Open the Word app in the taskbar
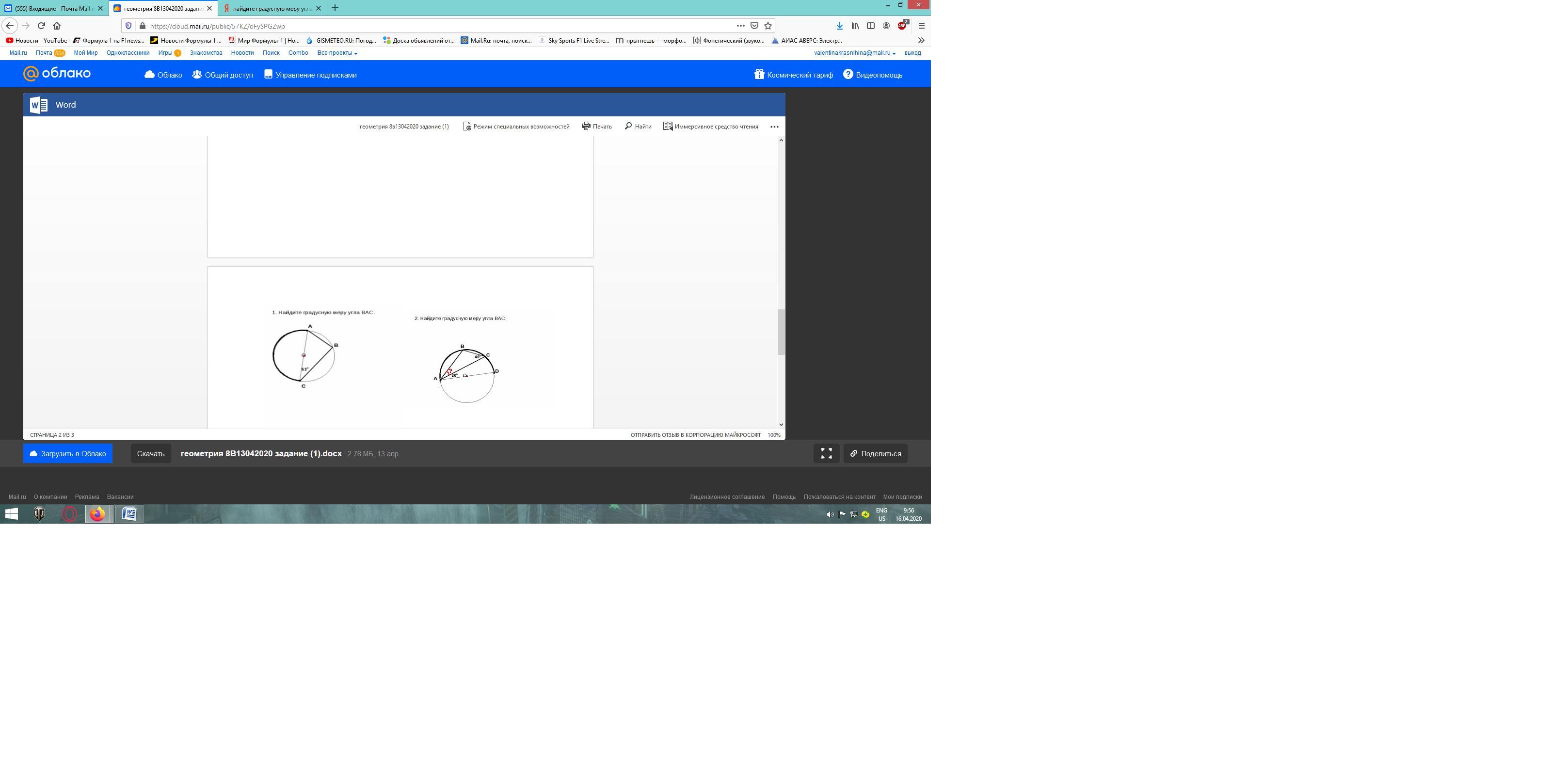This screenshot has height=769, width=1568. pyautogui.click(x=128, y=514)
